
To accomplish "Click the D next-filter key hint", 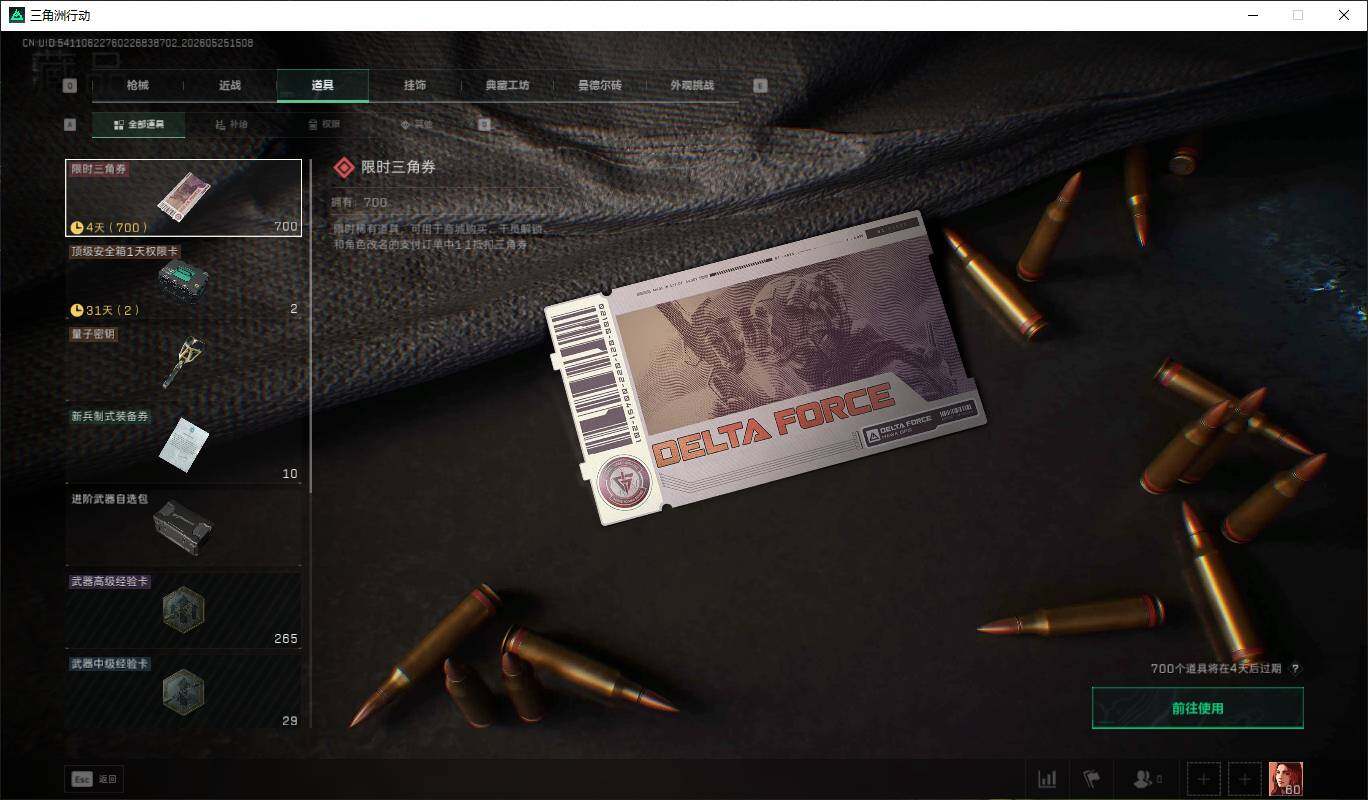I will [x=484, y=125].
